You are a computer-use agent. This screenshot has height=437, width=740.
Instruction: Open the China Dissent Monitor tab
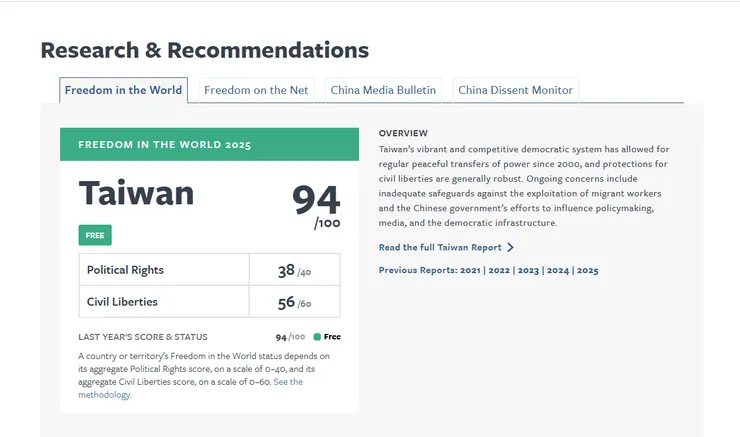(x=515, y=90)
